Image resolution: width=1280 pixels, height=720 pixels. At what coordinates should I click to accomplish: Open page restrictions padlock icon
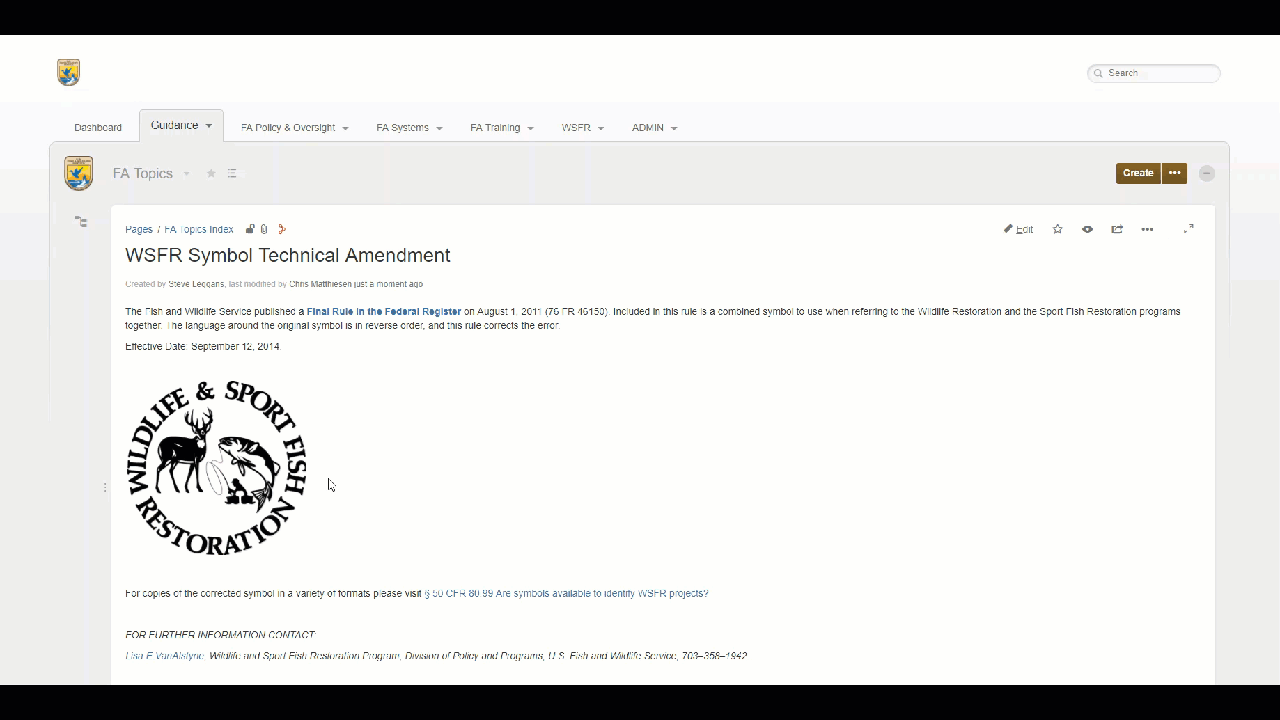(x=251, y=229)
